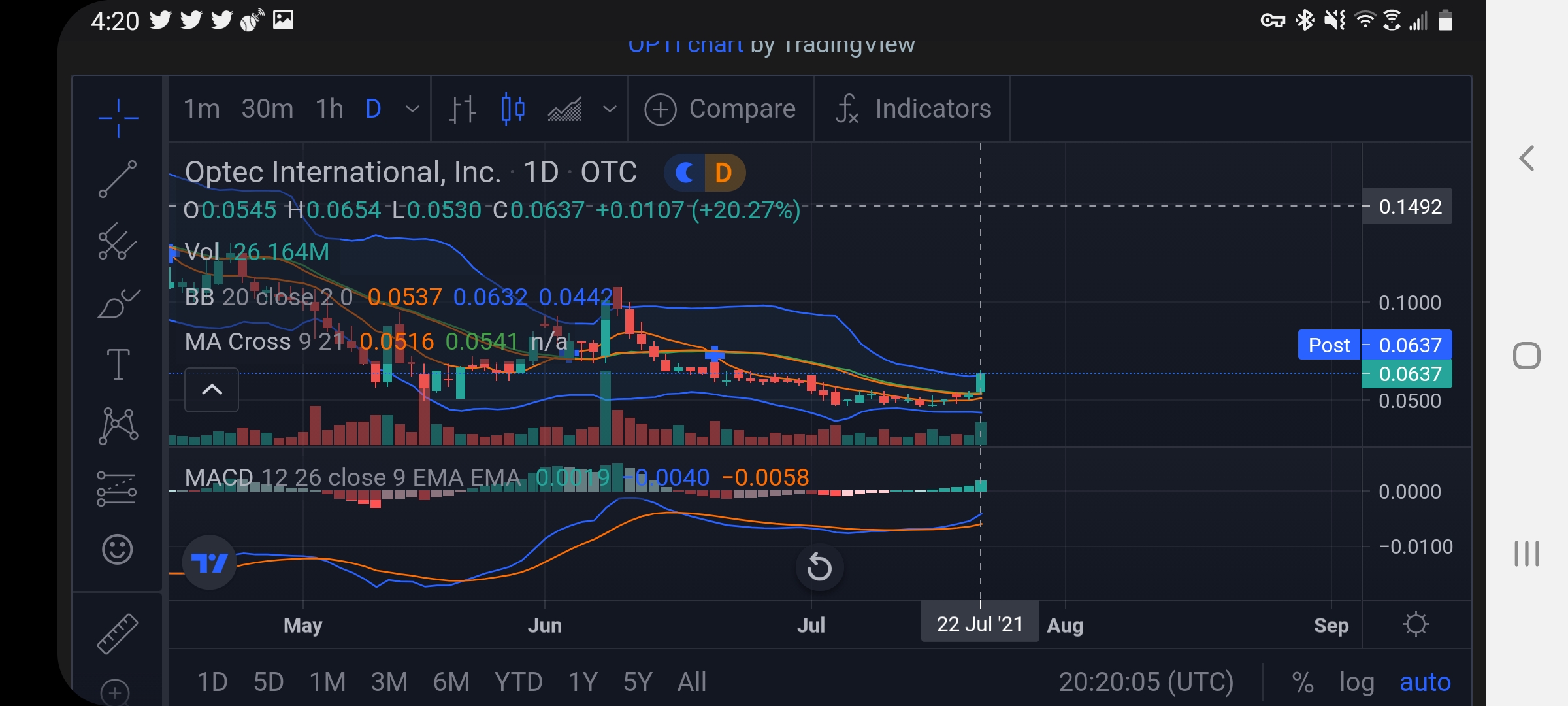Reset the chart view

click(819, 567)
